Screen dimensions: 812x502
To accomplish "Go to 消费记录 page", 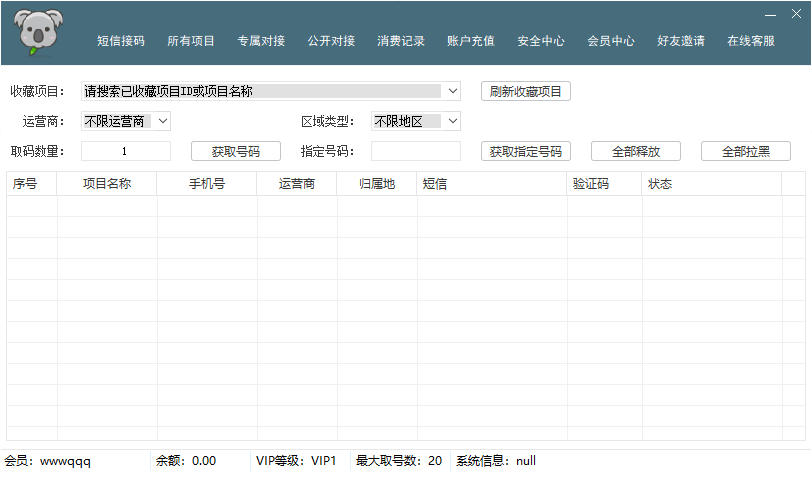I will (401, 41).
